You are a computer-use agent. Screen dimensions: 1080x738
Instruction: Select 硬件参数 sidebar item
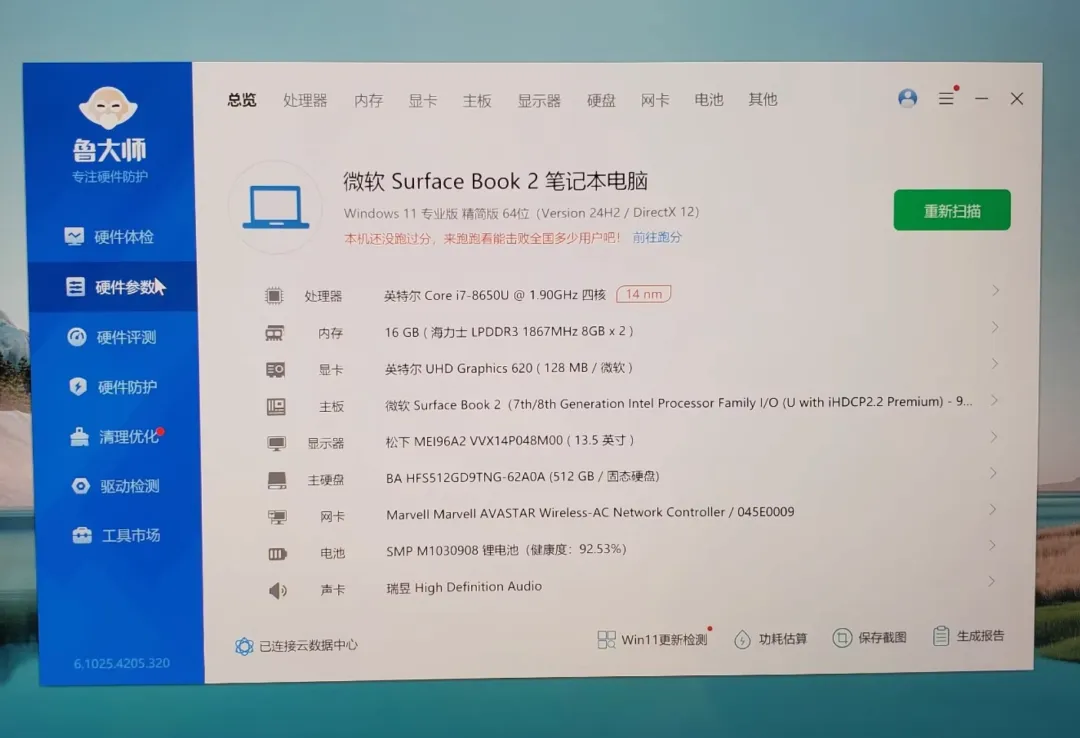pyautogui.click(x=113, y=287)
